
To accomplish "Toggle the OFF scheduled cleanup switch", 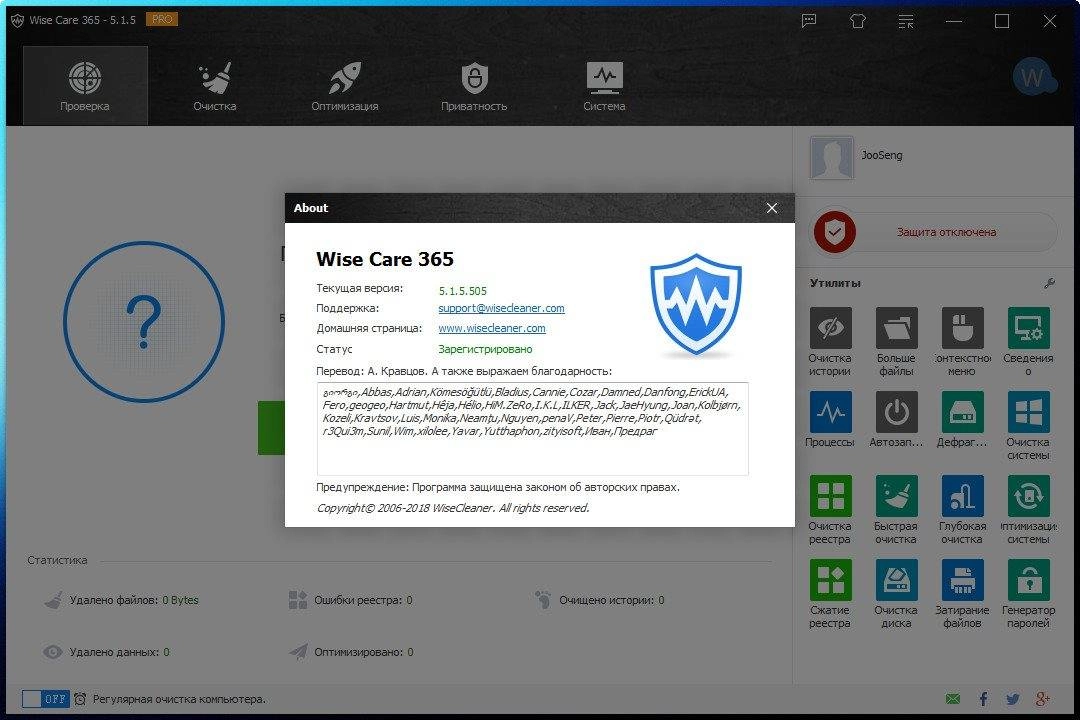I will (x=45, y=699).
